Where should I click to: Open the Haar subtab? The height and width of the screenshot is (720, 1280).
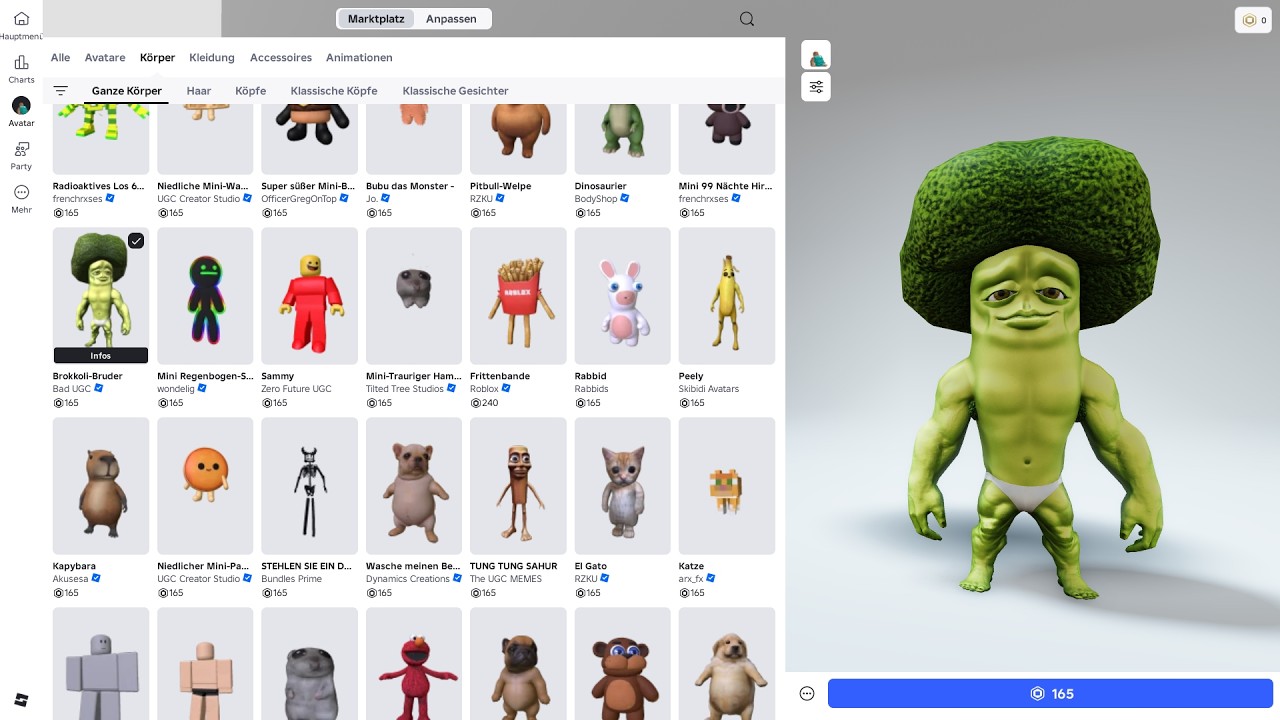pyautogui.click(x=199, y=91)
